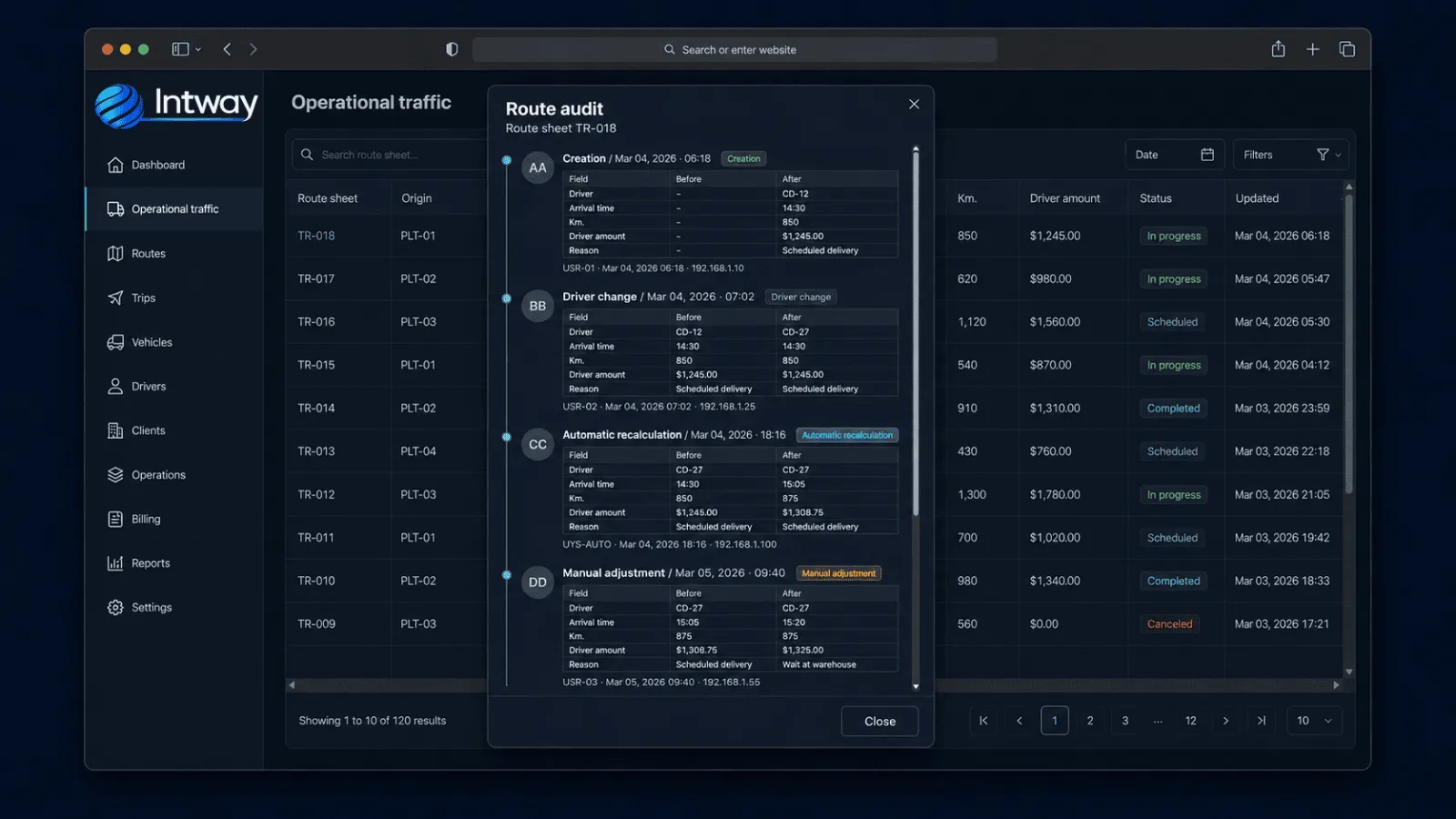Click the table vertical scrollbar

pyautogui.click(x=1349, y=344)
